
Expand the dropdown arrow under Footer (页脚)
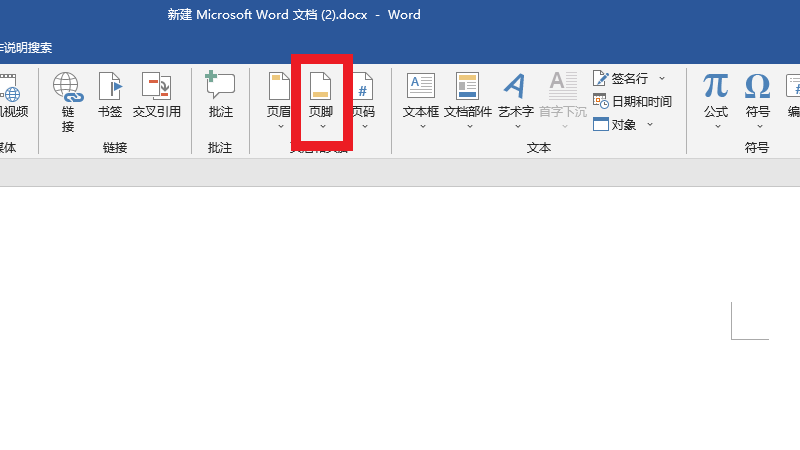(322, 127)
